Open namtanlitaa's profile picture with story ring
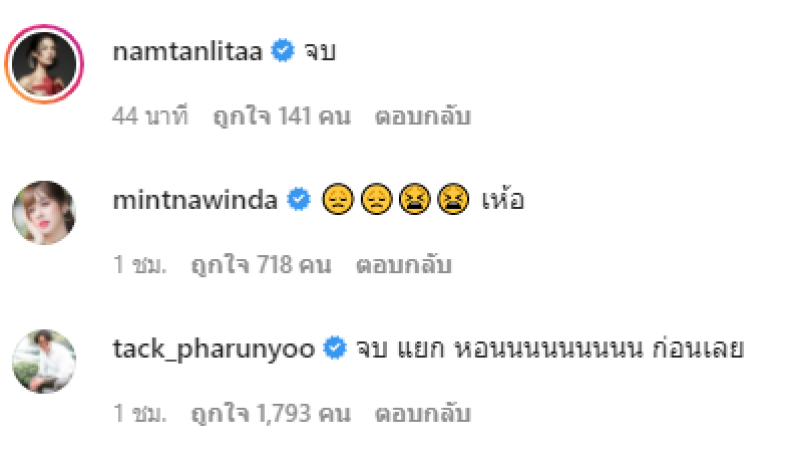The height and width of the screenshot is (458, 800). pyautogui.click(x=44, y=64)
